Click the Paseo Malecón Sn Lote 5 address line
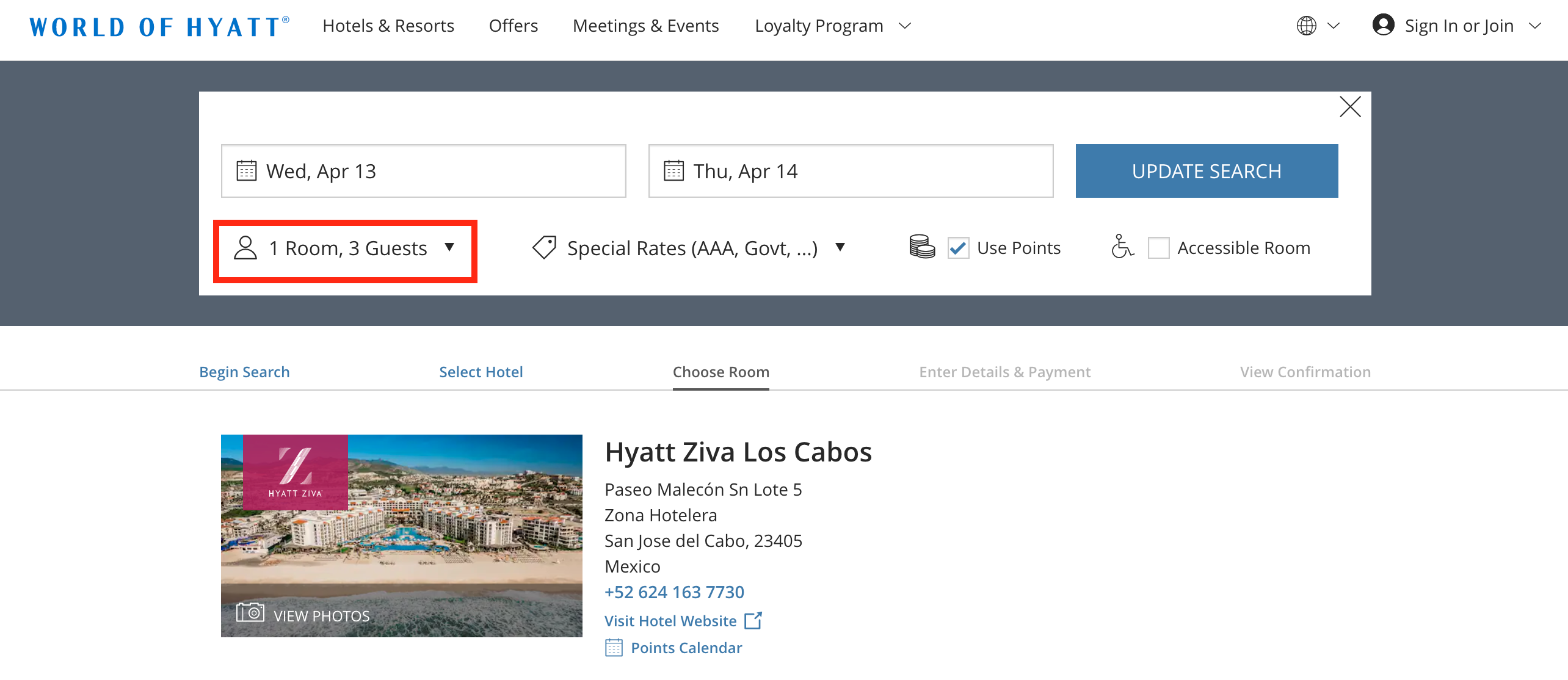This screenshot has height=680, width=1568. (703, 490)
